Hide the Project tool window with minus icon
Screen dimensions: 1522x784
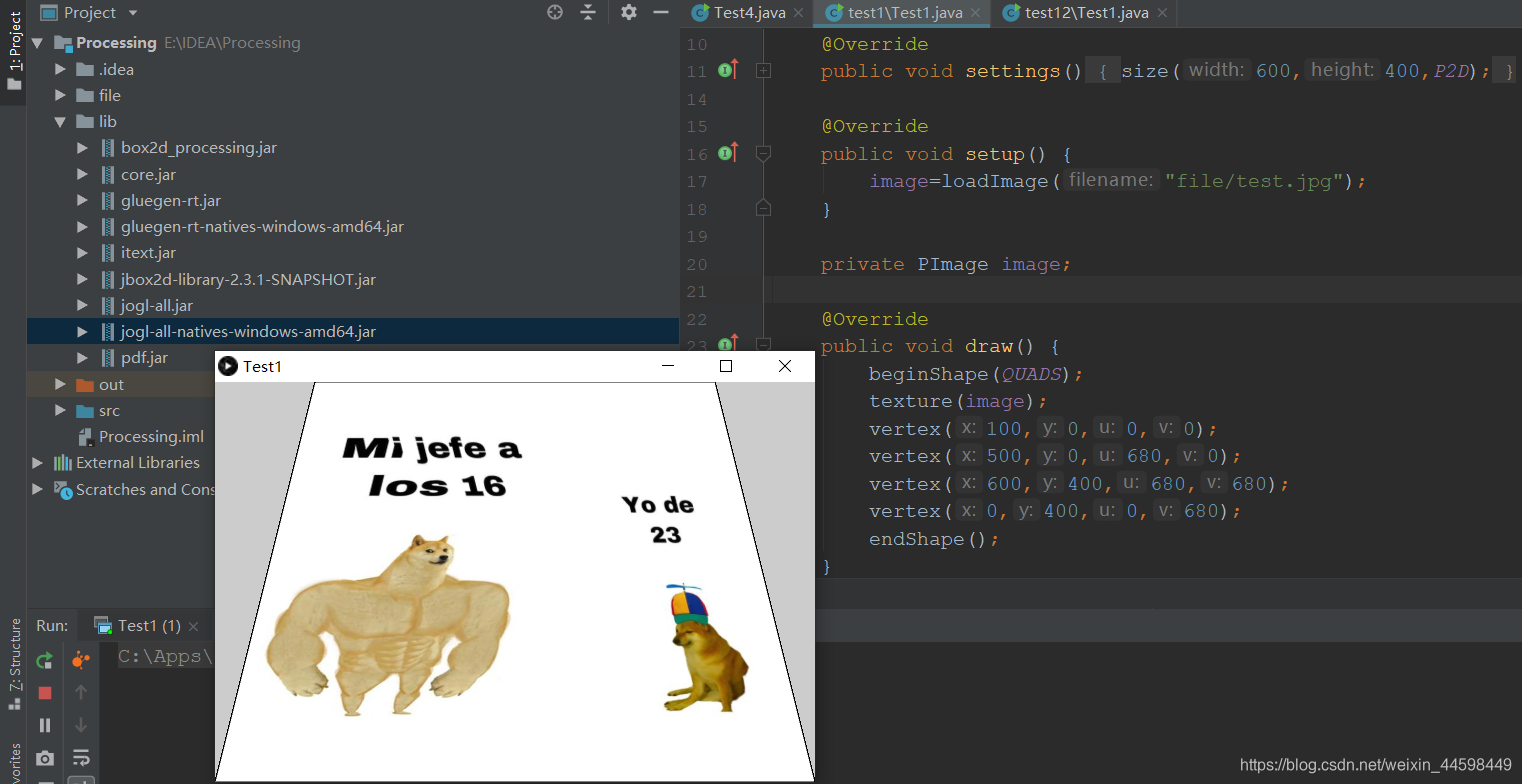[660, 12]
